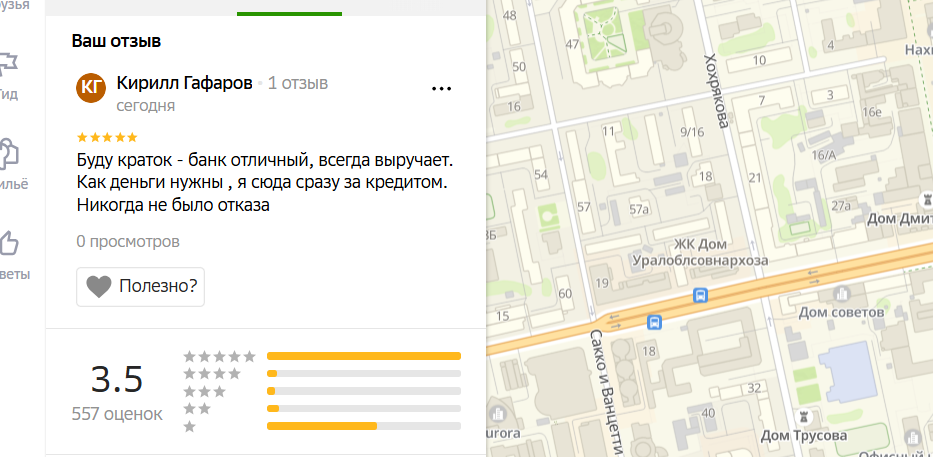933x457 pixels.
Task: Click building number 47 on map
Action: (572, 44)
